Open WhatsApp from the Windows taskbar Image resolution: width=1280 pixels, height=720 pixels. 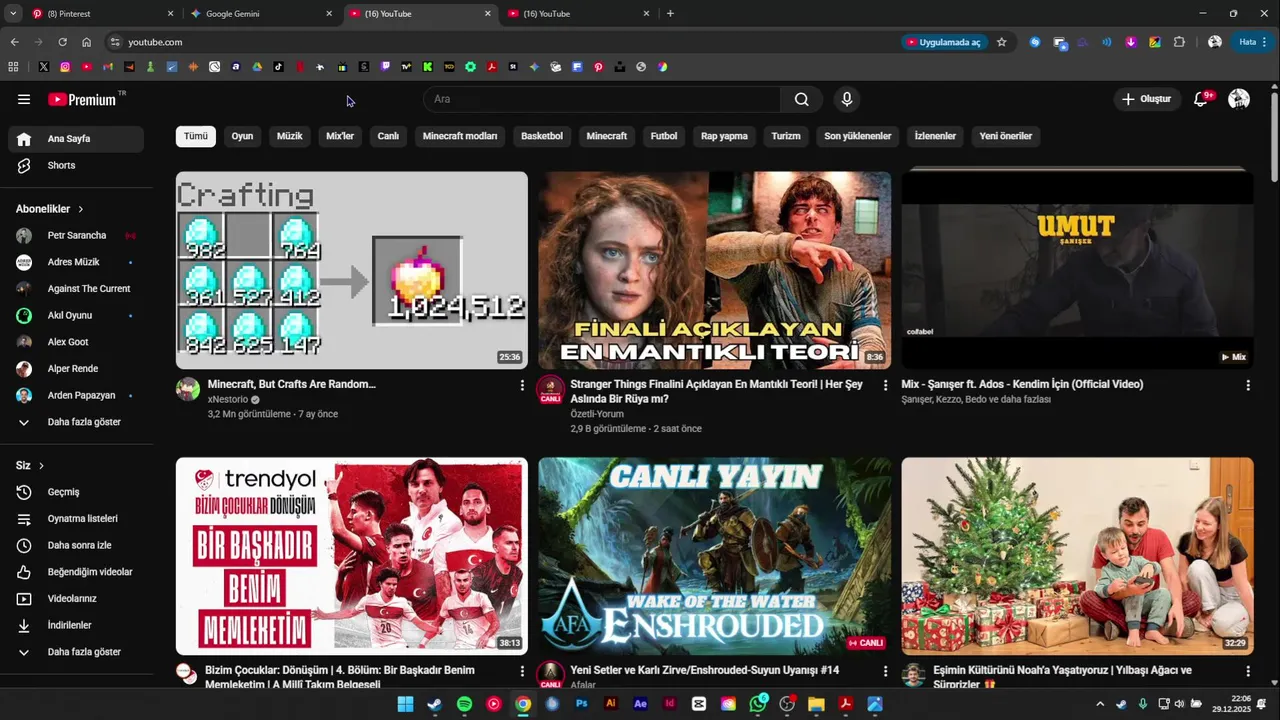coord(758,704)
